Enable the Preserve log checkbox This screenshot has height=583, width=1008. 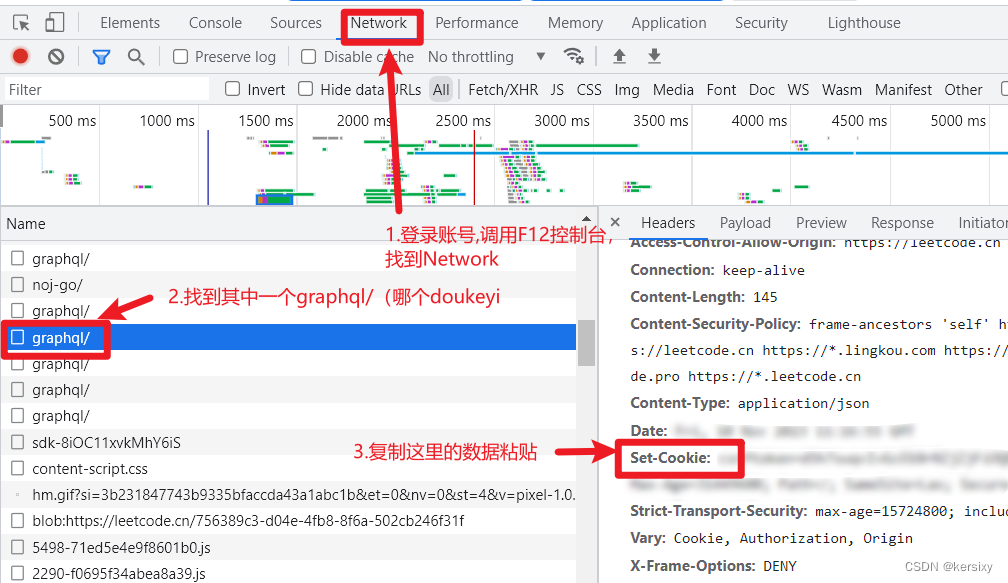[x=181, y=56]
